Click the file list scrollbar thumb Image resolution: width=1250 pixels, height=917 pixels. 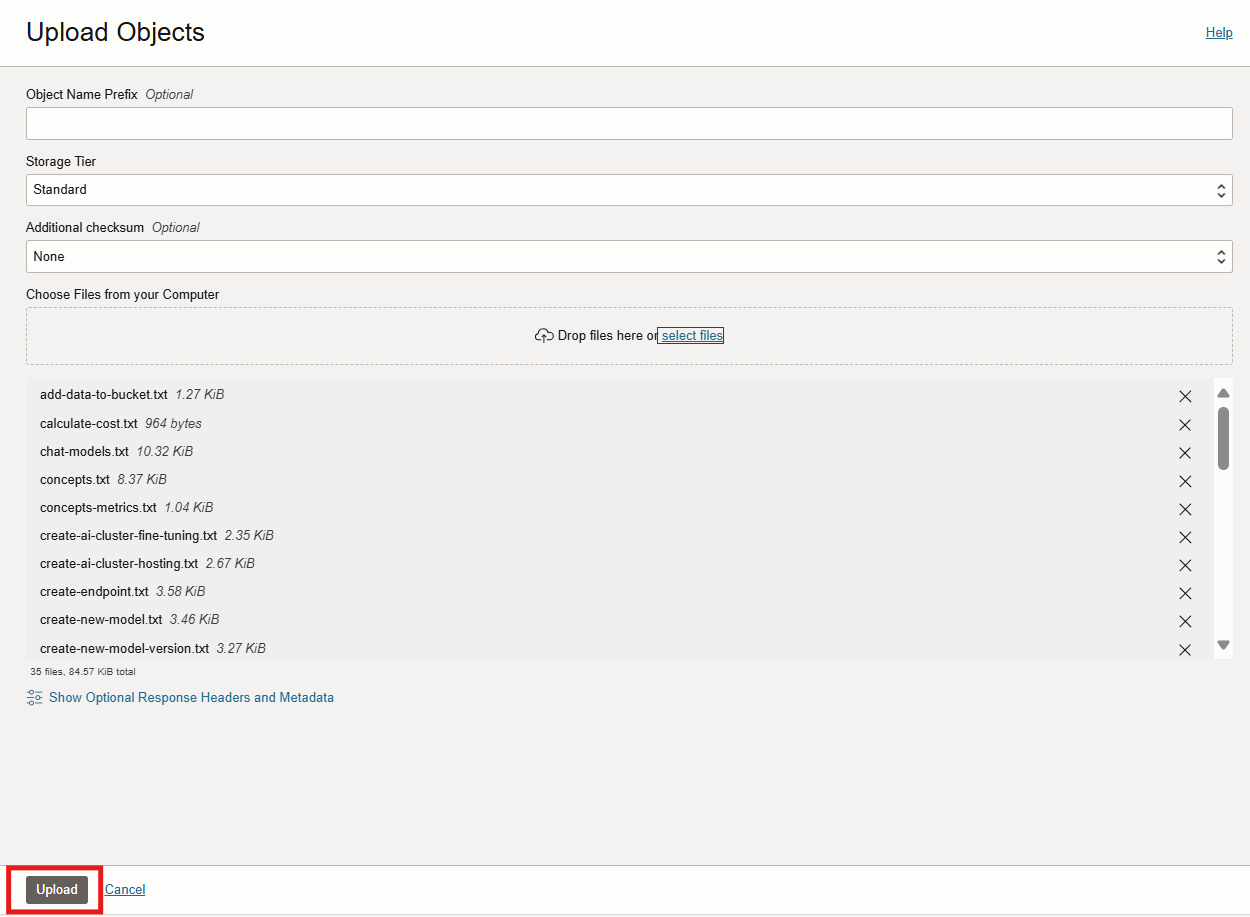tap(1223, 437)
